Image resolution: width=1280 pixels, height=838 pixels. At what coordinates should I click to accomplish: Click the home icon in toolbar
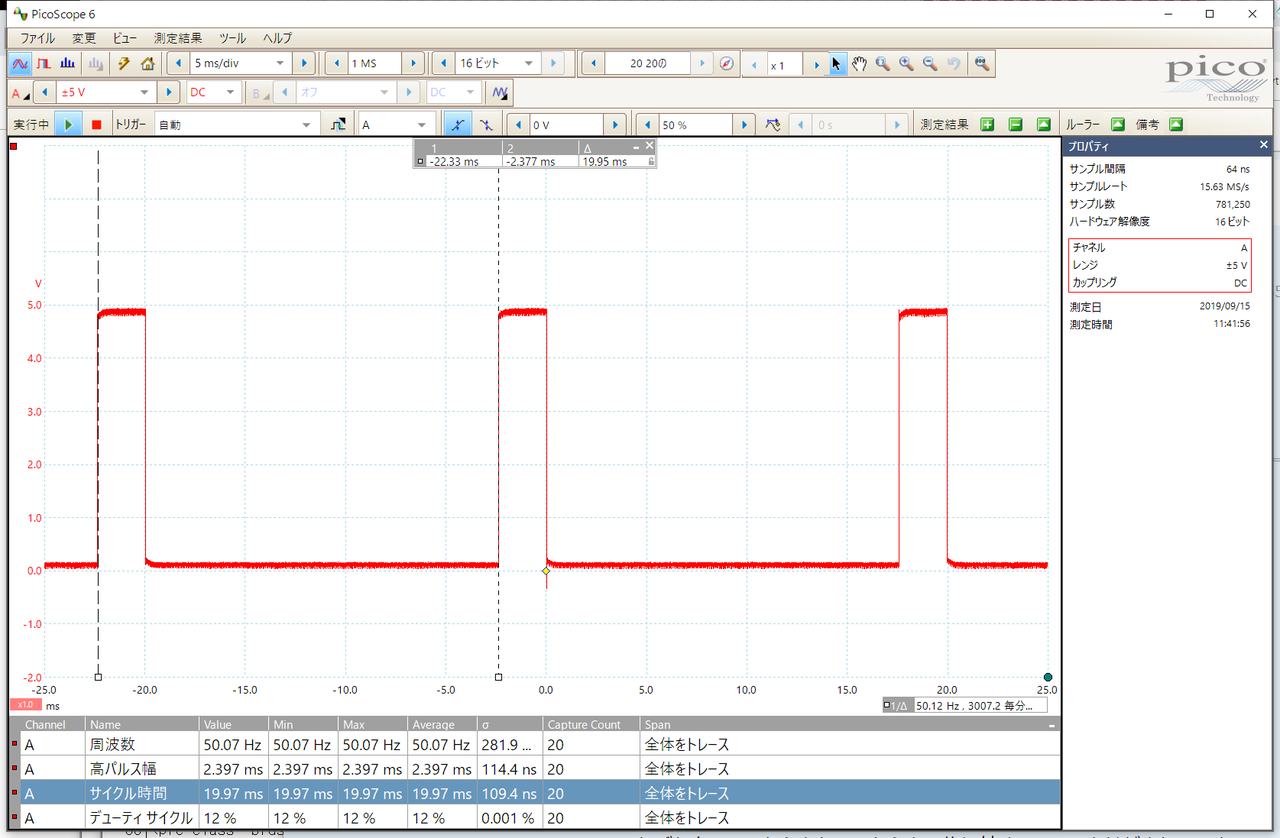[x=147, y=63]
